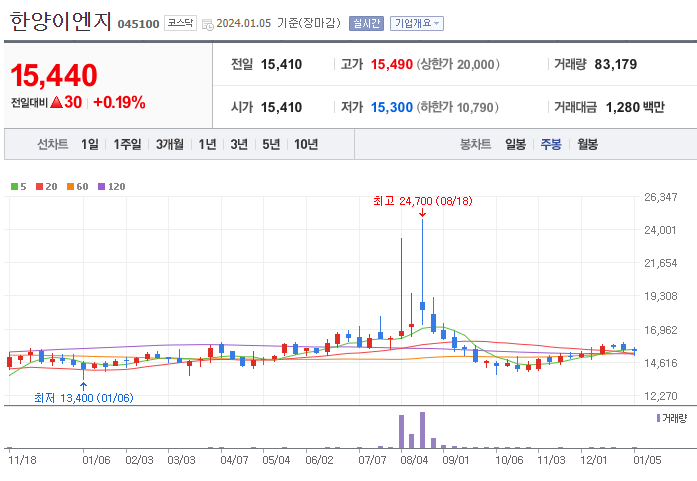Select the 1주일 line chart period

tap(127, 144)
